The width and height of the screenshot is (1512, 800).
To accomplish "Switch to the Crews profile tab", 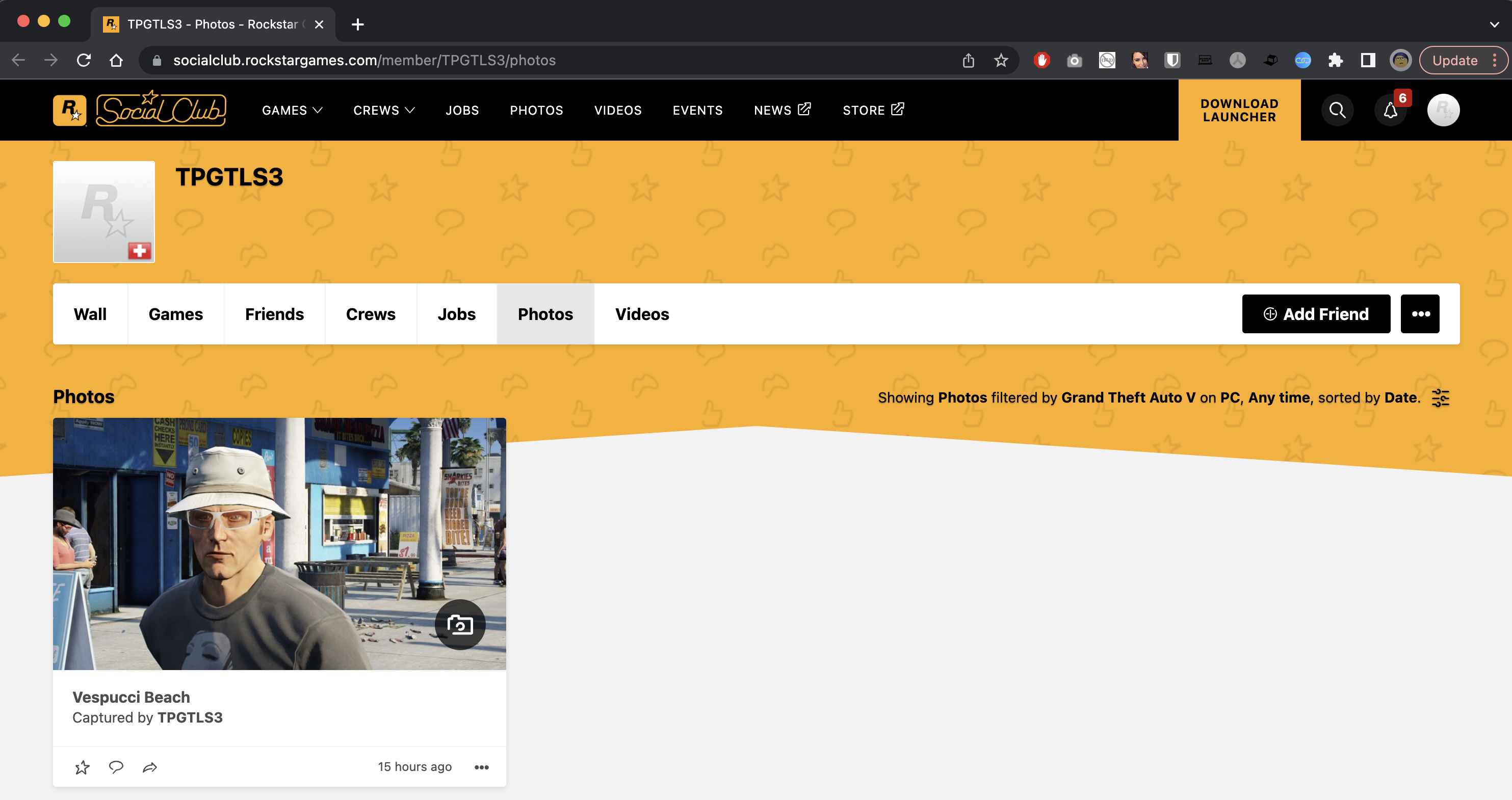I will (x=371, y=314).
